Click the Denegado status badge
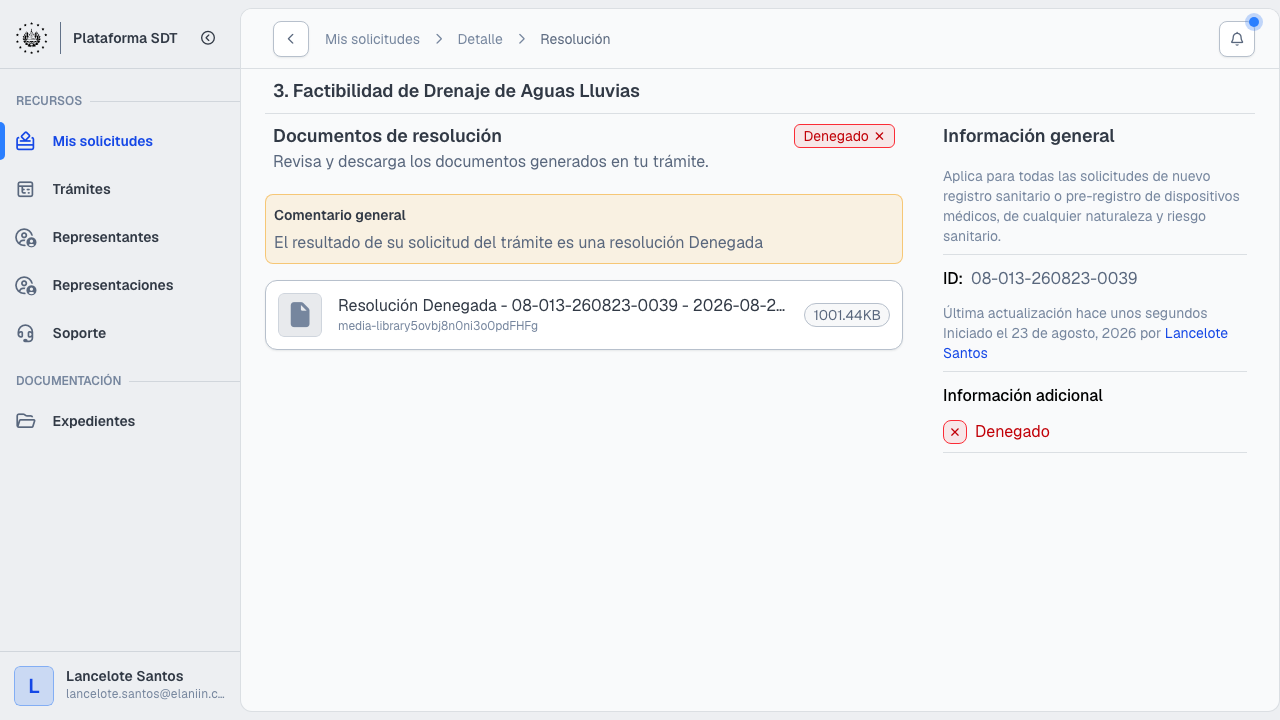The image size is (1280, 720). tap(844, 136)
